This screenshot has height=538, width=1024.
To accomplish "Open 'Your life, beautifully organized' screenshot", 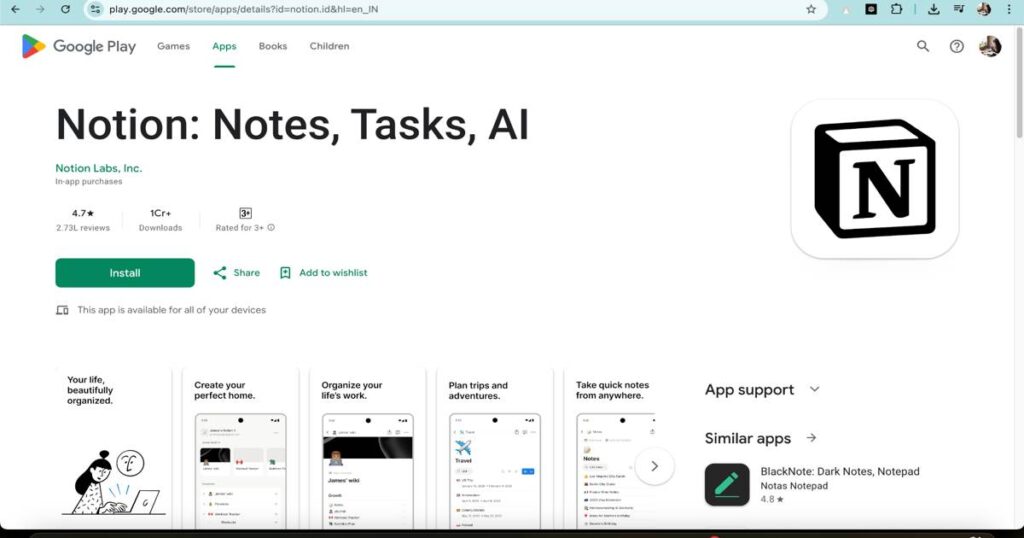I will click(x=113, y=447).
